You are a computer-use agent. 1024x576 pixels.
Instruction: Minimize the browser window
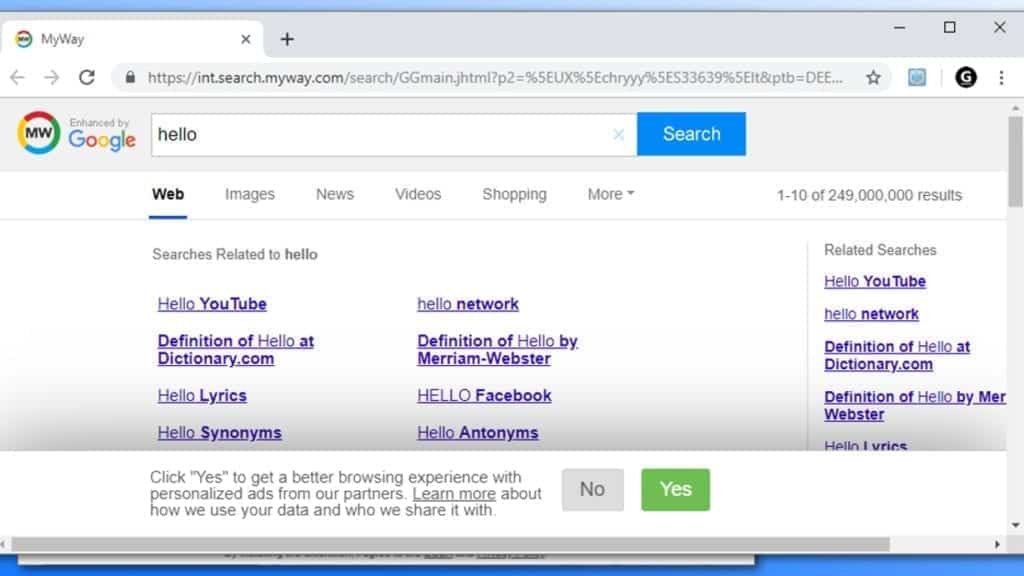pyautogui.click(x=899, y=27)
